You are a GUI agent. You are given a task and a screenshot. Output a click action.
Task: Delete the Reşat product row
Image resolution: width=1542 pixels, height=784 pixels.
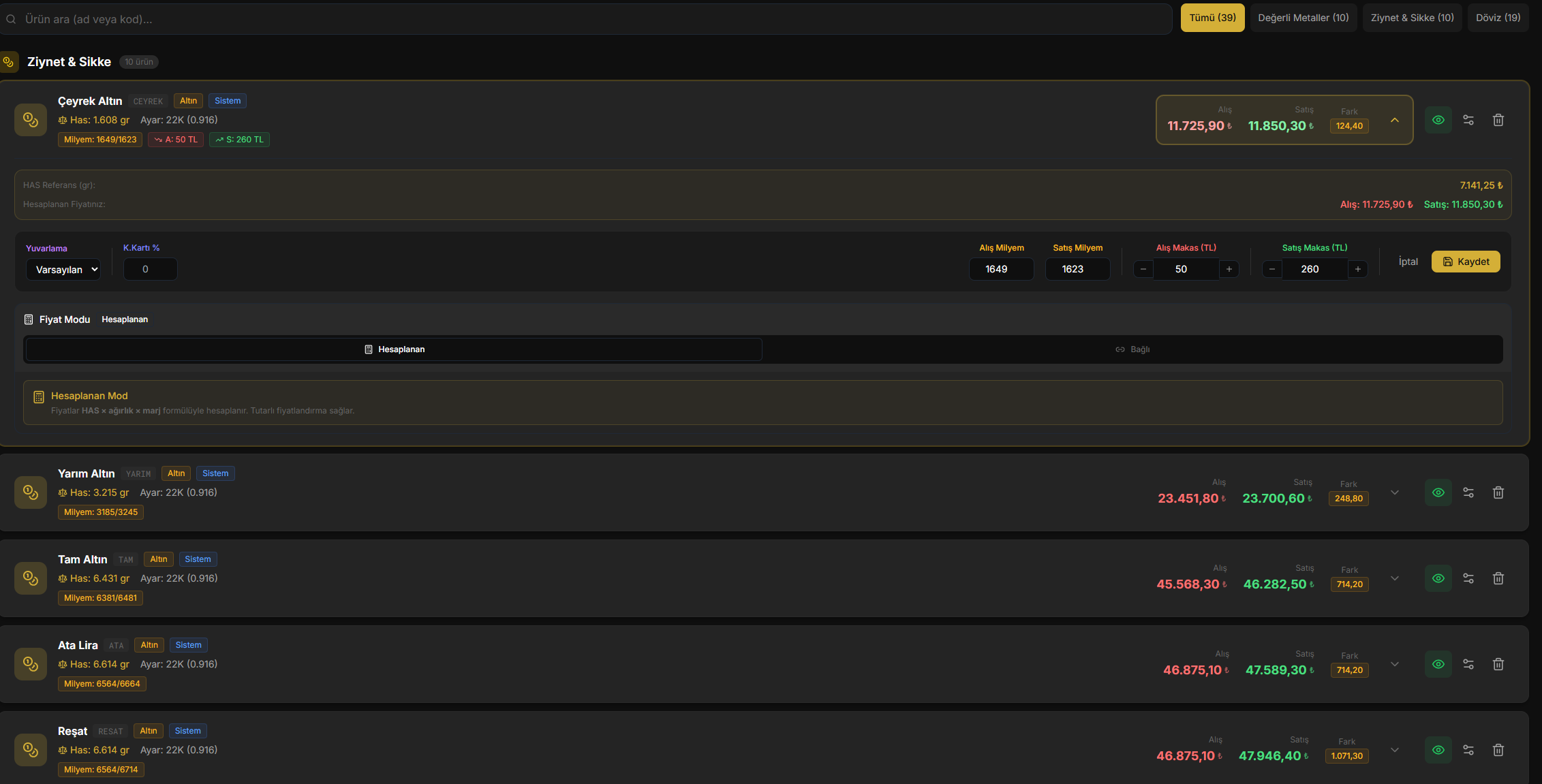(x=1498, y=750)
